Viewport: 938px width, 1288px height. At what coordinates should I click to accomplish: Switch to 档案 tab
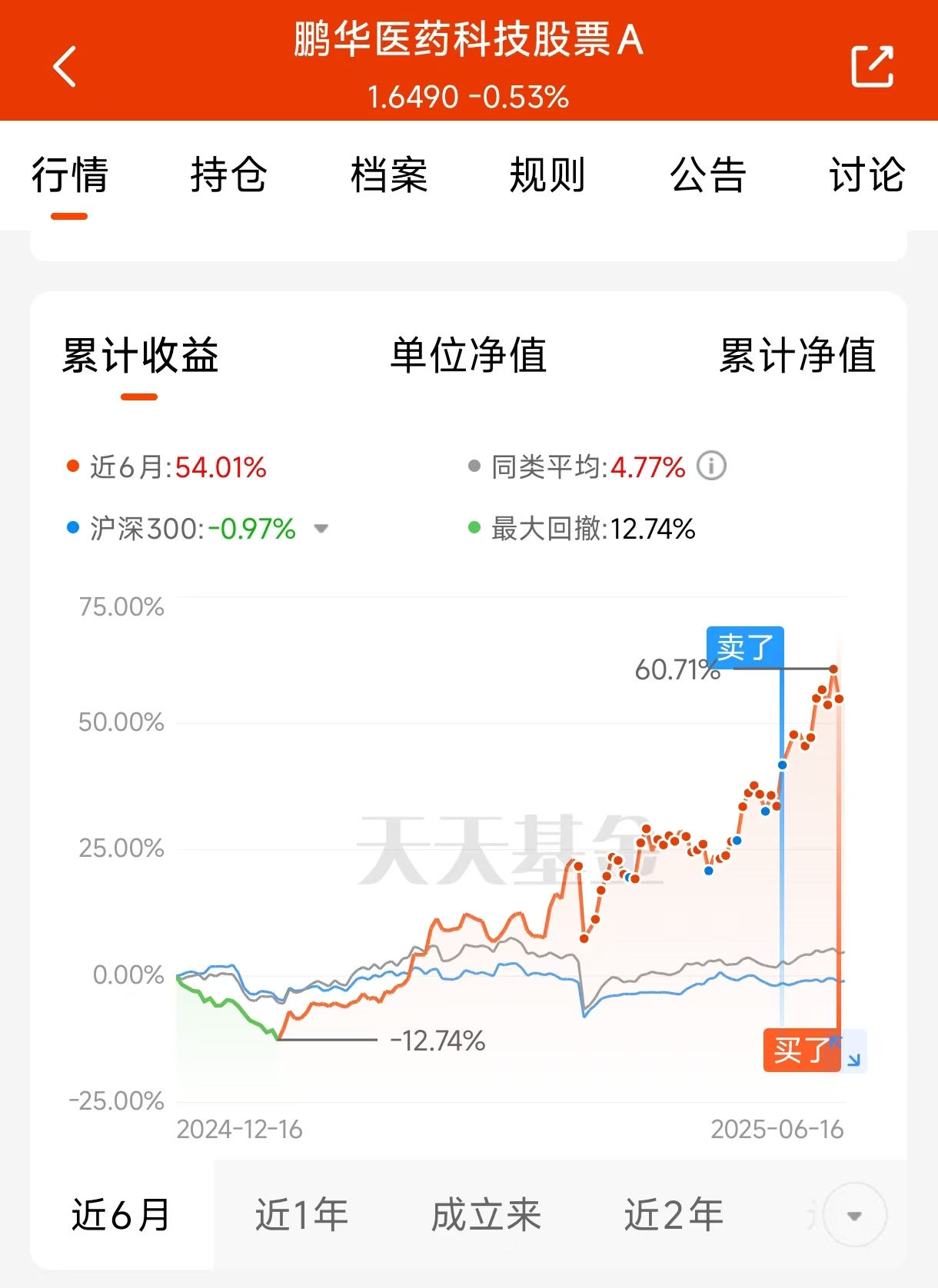pyautogui.click(x=388, y=174)
